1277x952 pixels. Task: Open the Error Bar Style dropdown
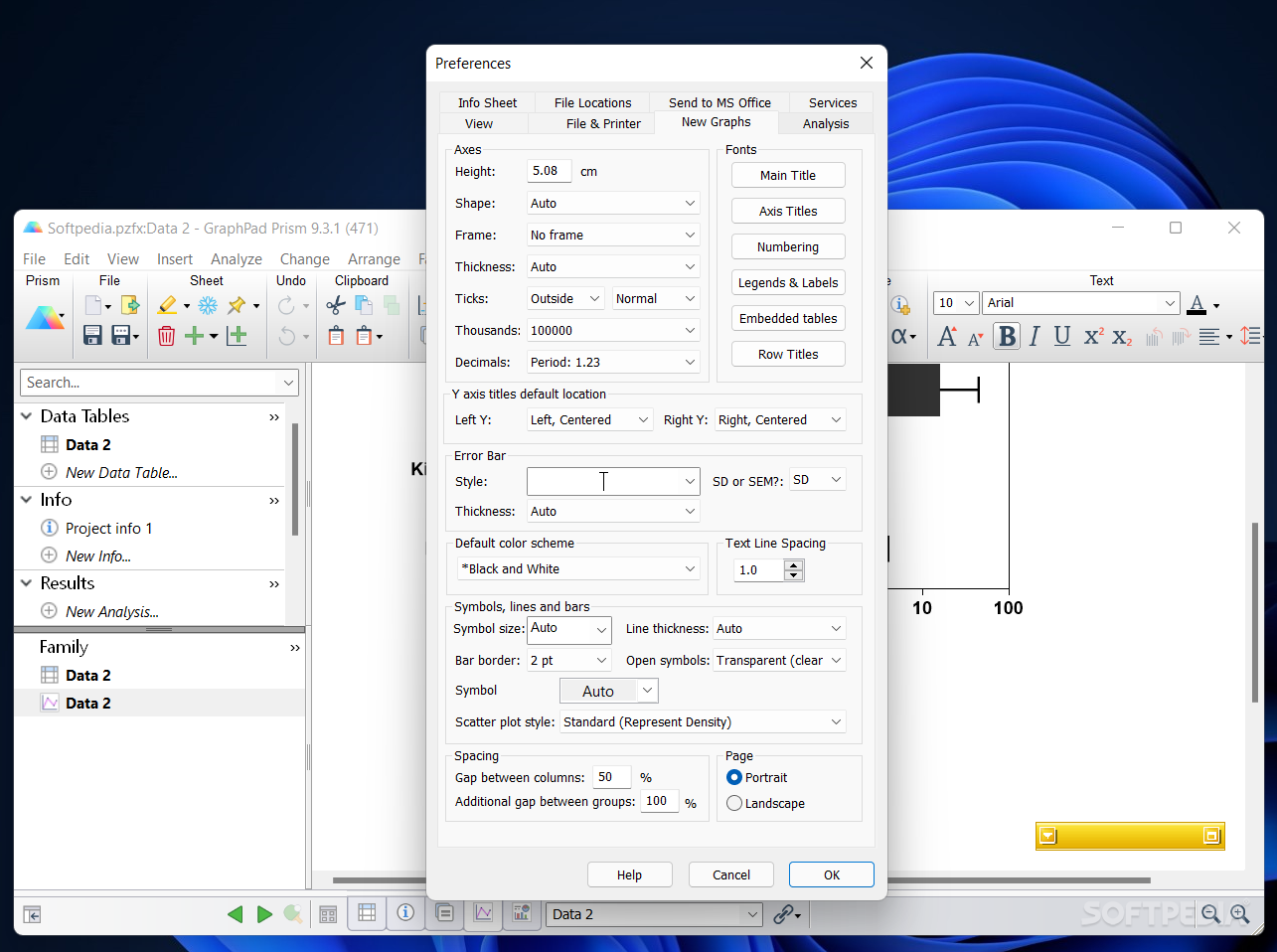click(x=613, y=481)
